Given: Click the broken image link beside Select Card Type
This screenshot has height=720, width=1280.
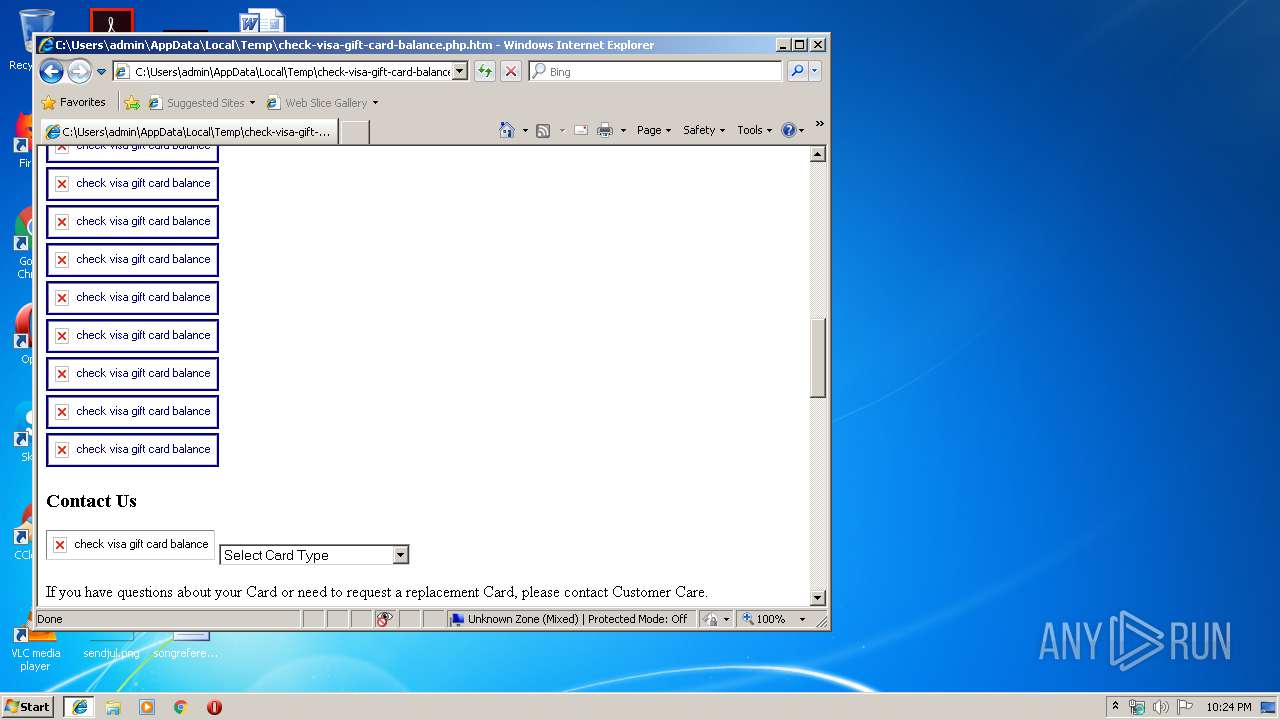Looking at the screenshot, I should click(x=131, y=544).
